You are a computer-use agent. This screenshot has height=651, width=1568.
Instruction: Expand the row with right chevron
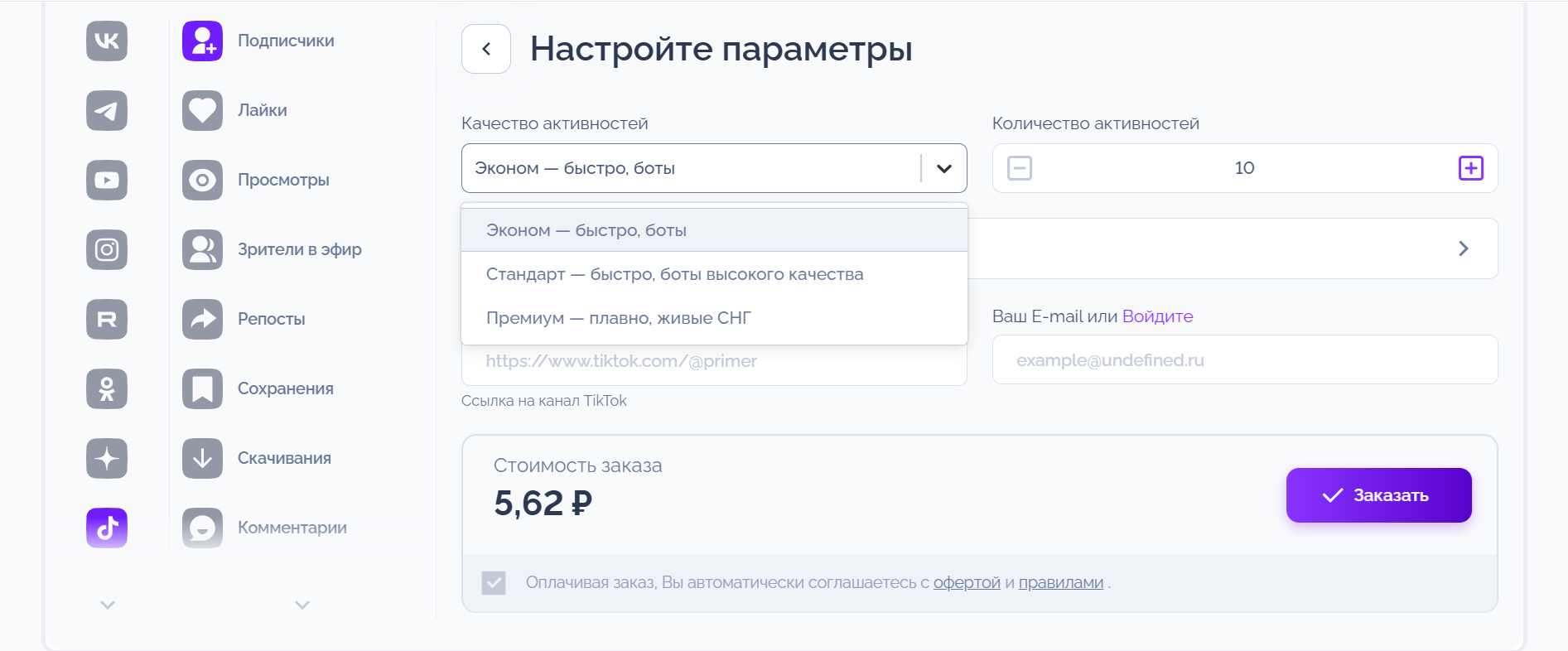(1464, 248)
